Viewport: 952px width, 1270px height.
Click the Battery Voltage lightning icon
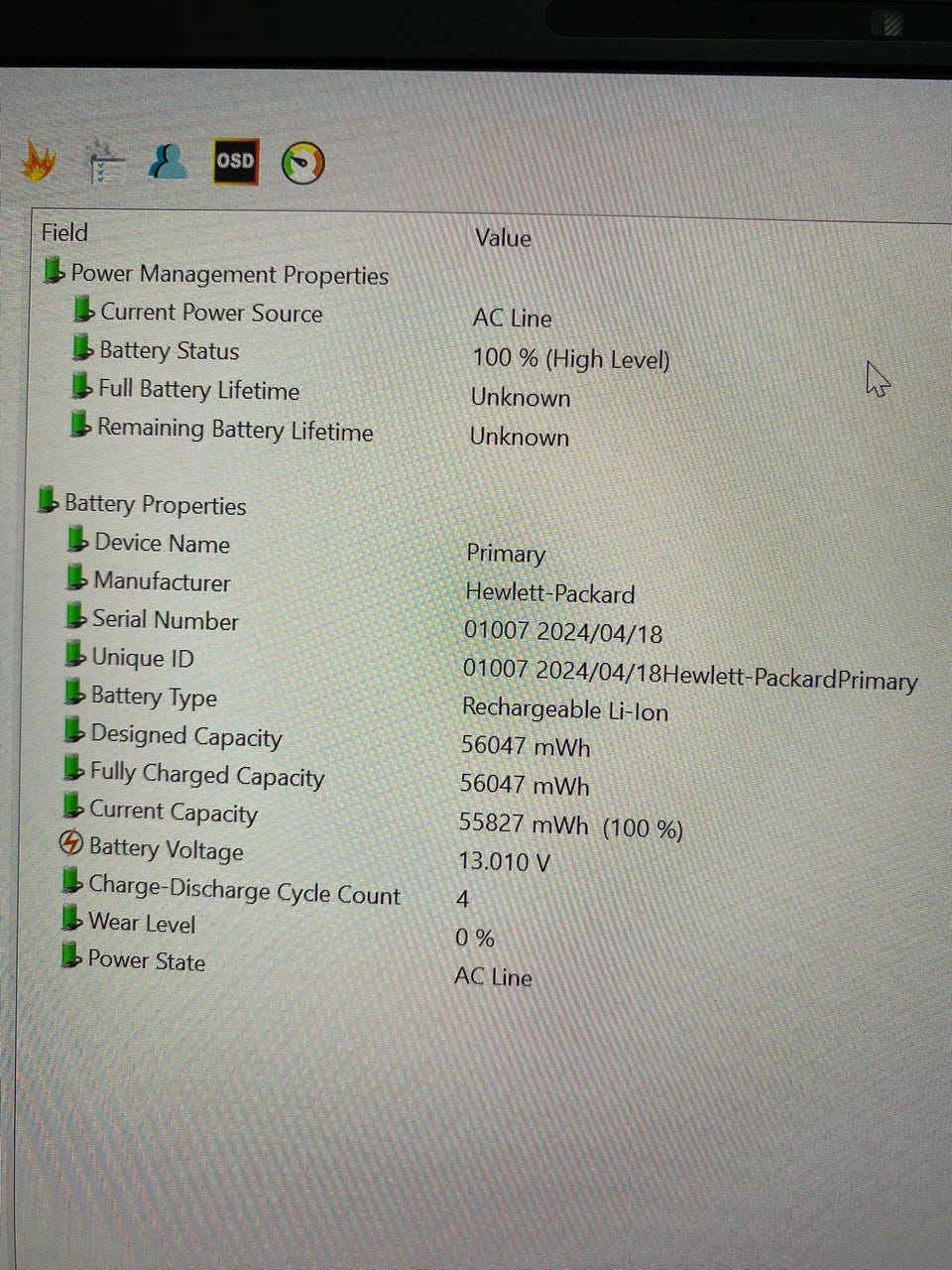[x=71, y=843]
